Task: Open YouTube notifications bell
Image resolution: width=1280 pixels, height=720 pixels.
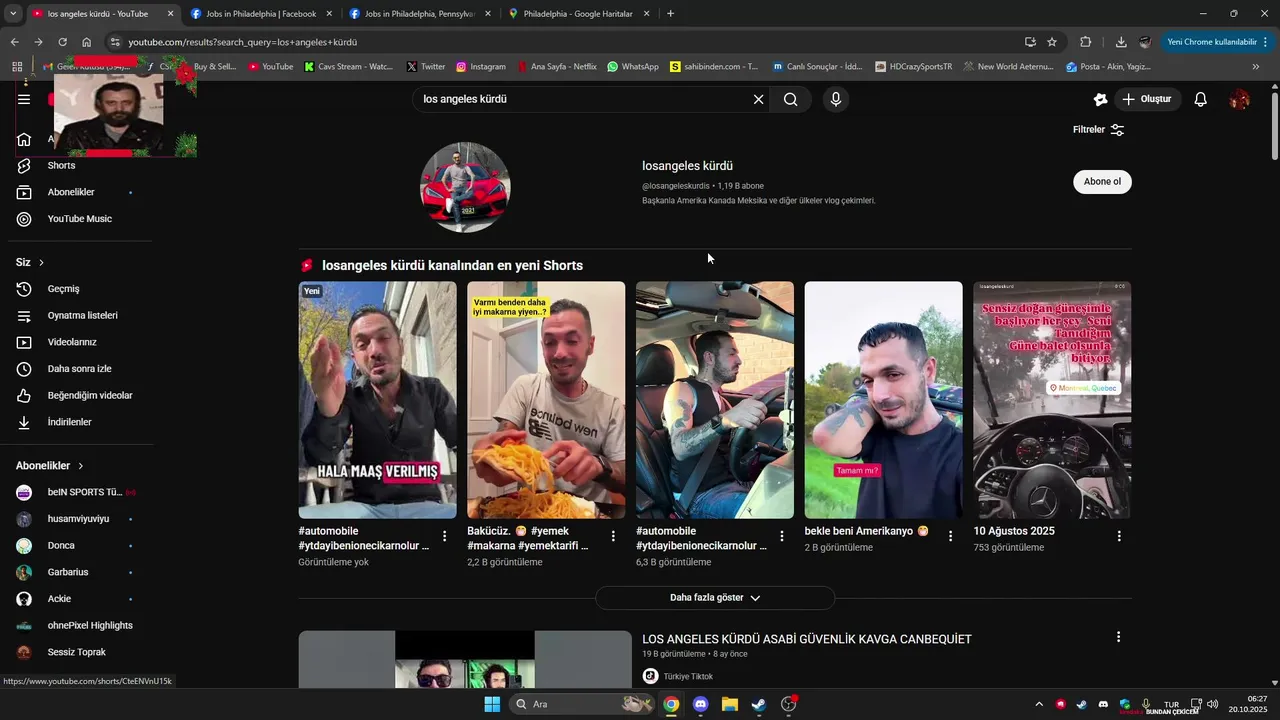Action: [x=1201, y=99]
